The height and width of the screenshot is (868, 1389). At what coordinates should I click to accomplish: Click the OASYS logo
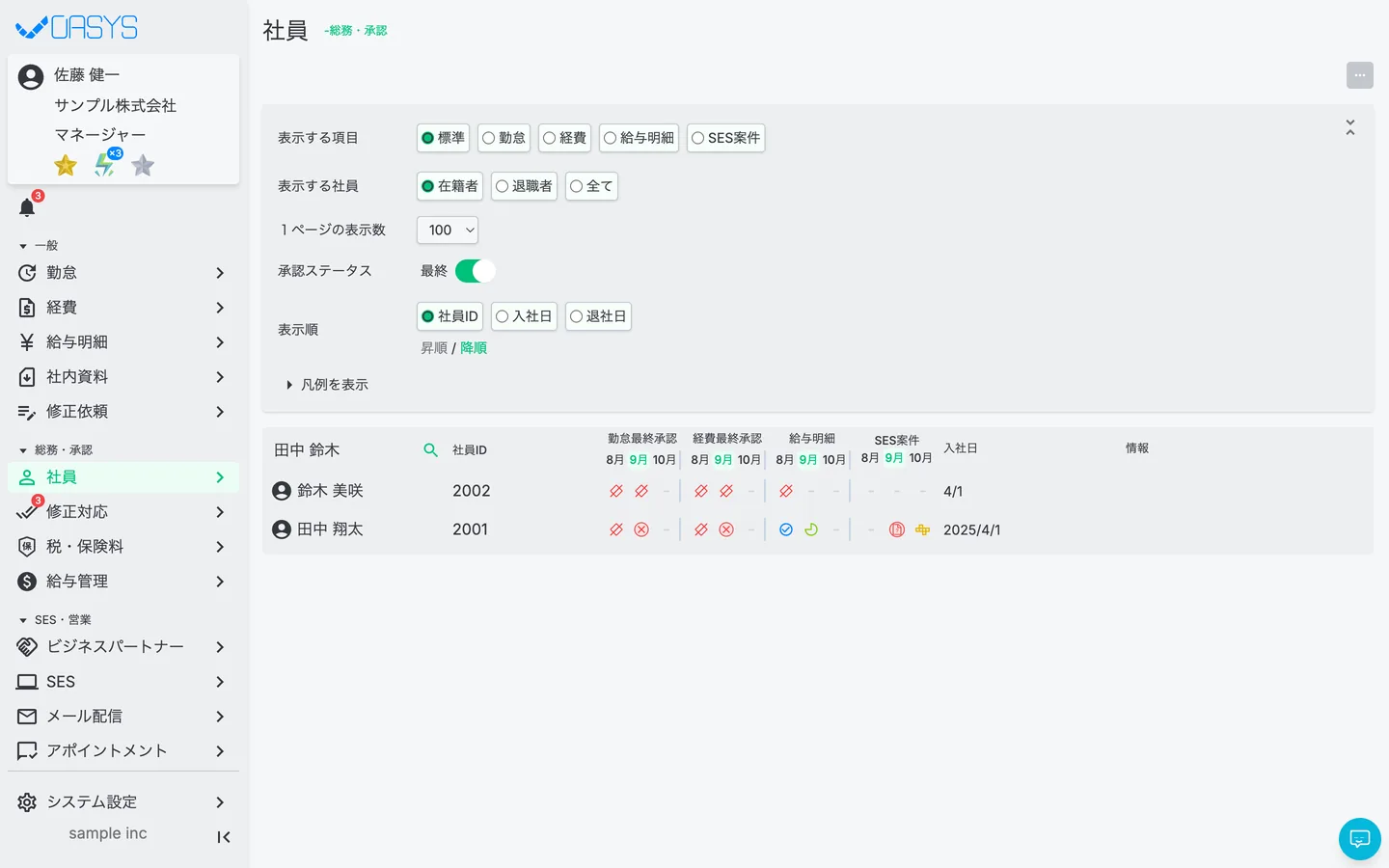pyautogui.click(x=77, y=28)
